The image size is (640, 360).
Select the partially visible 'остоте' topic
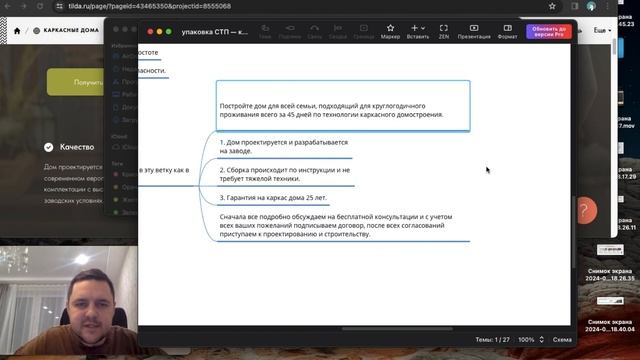click(148, 53)
